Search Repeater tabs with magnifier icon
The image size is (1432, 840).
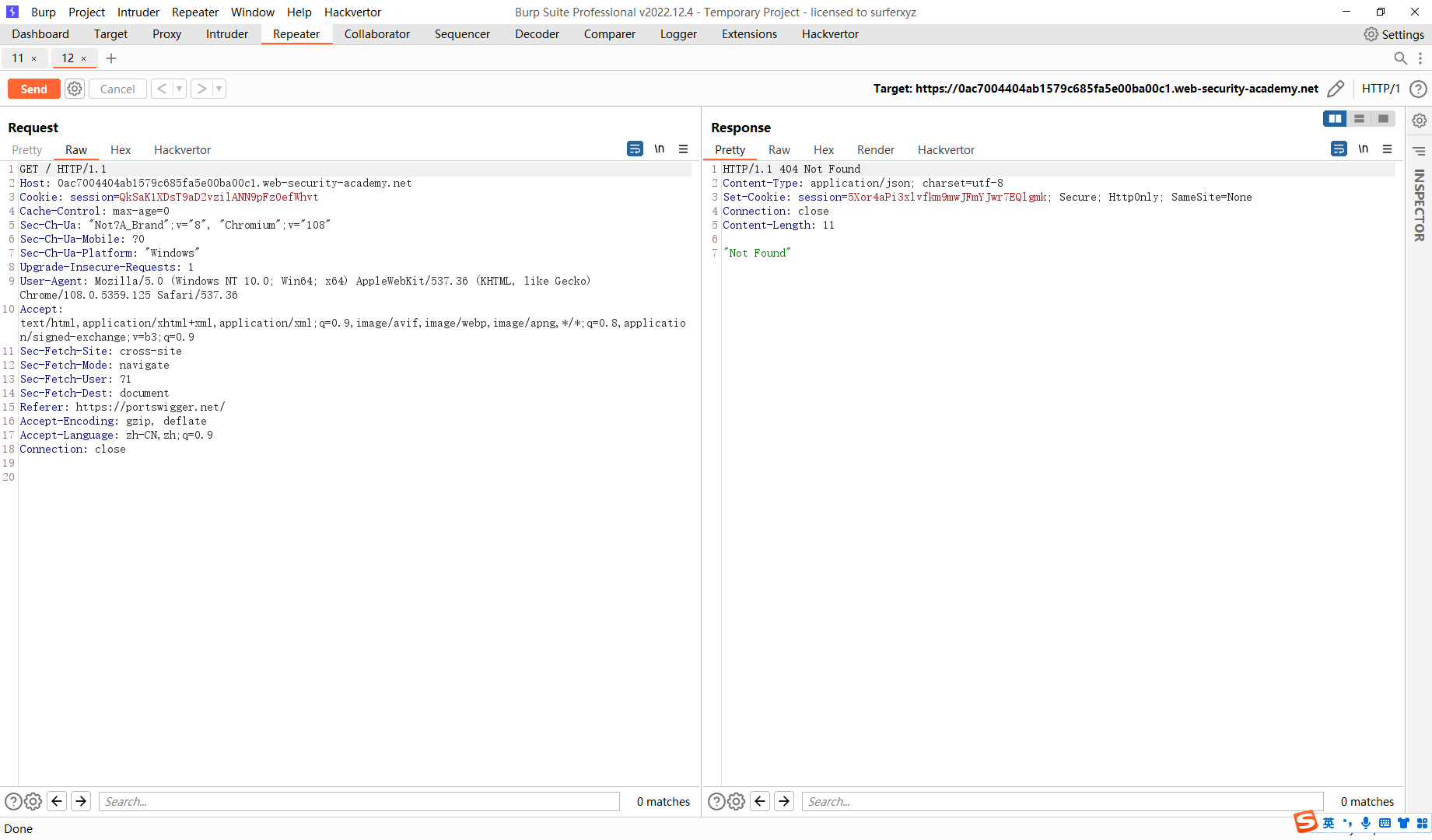(x=1400, y=58)
